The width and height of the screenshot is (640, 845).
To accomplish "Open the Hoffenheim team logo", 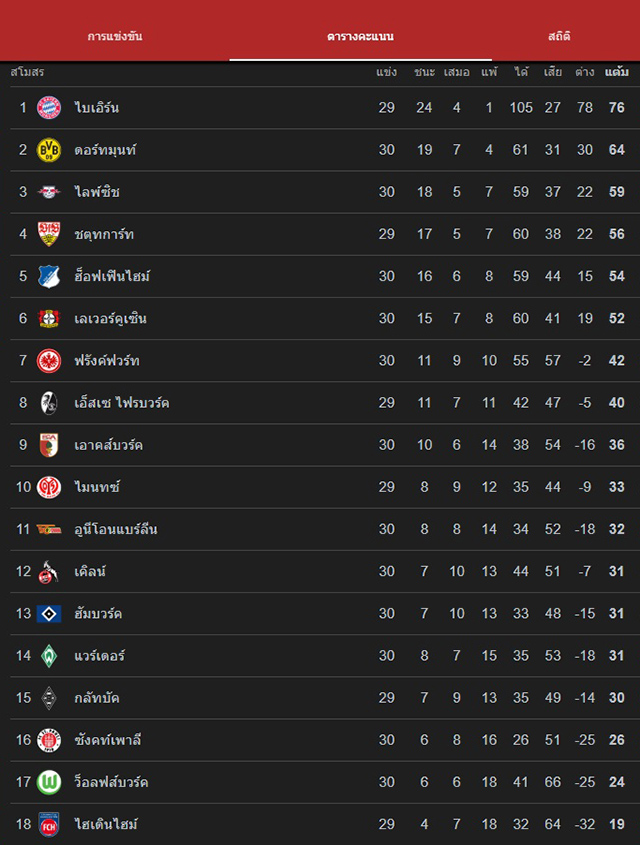I will click(x=49, y=276).
